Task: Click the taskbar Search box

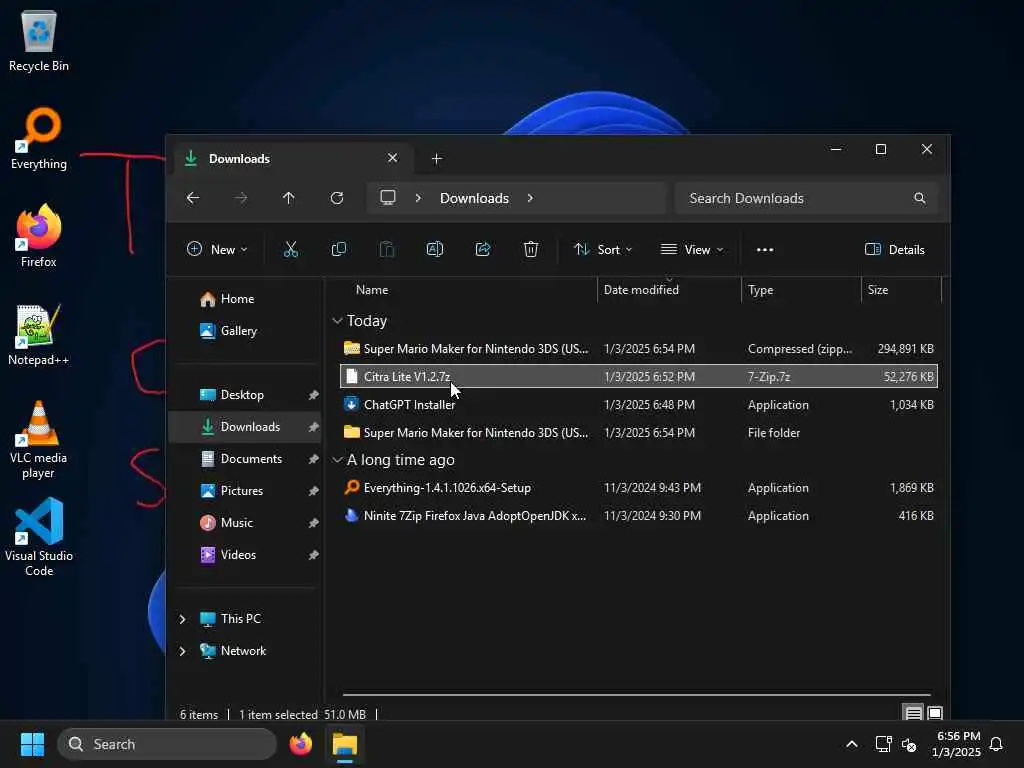Action: tap(167, 744)
